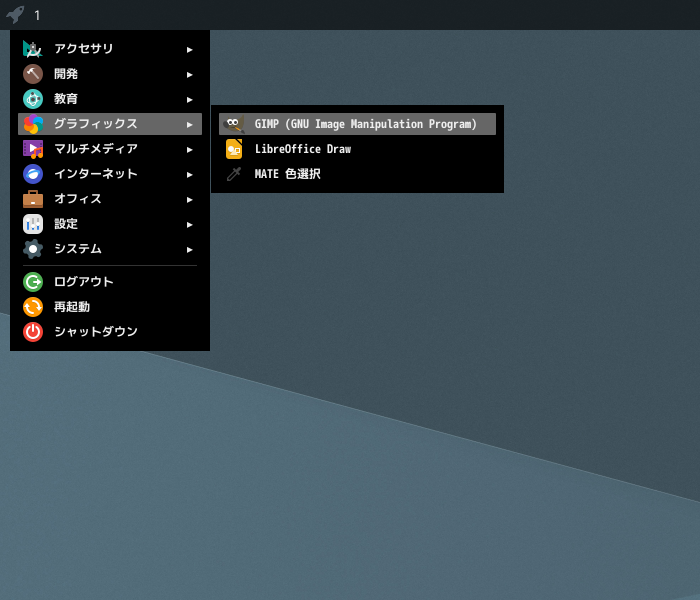This screenshot has height=600, width=700.
Task: Expand the 開発 submenu arrow
Action: (x=190, y=75)
